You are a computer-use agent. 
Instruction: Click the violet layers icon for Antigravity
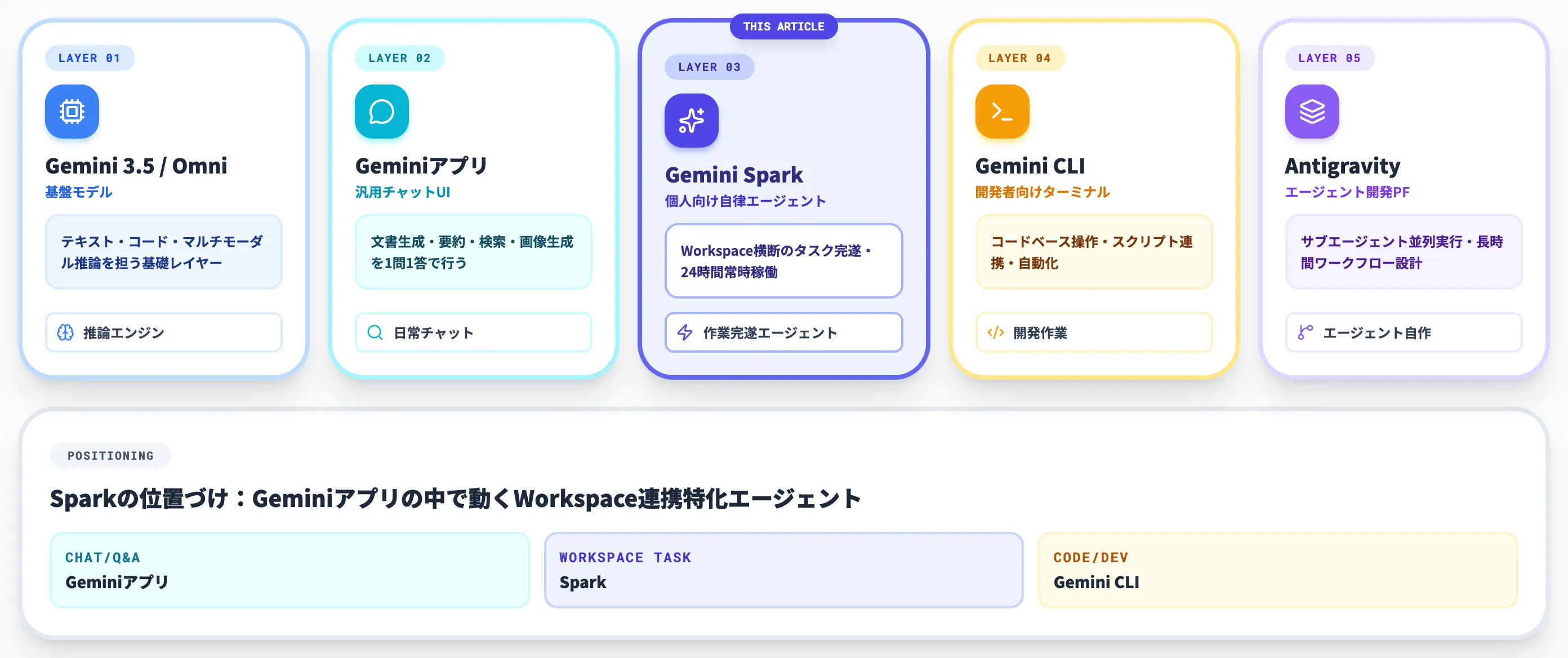1312,112
